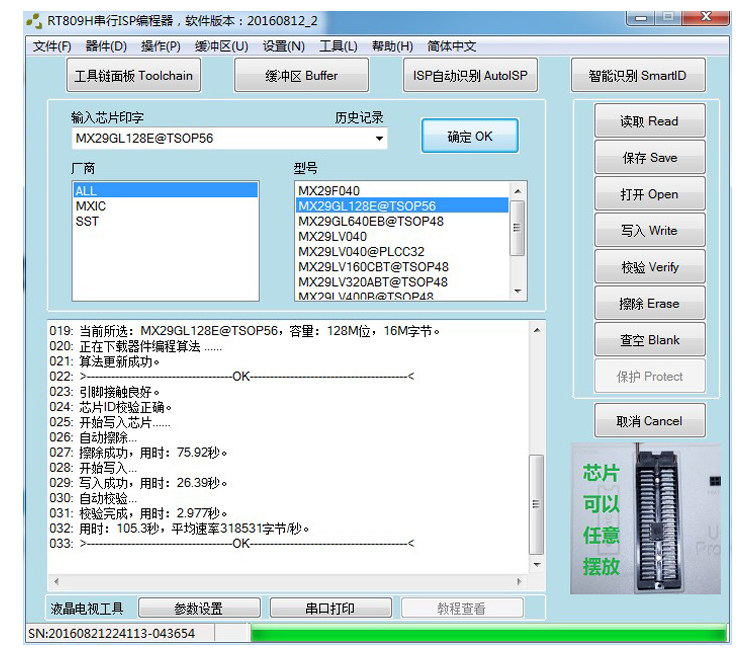Click the chip socket placement image

(646, 519)
